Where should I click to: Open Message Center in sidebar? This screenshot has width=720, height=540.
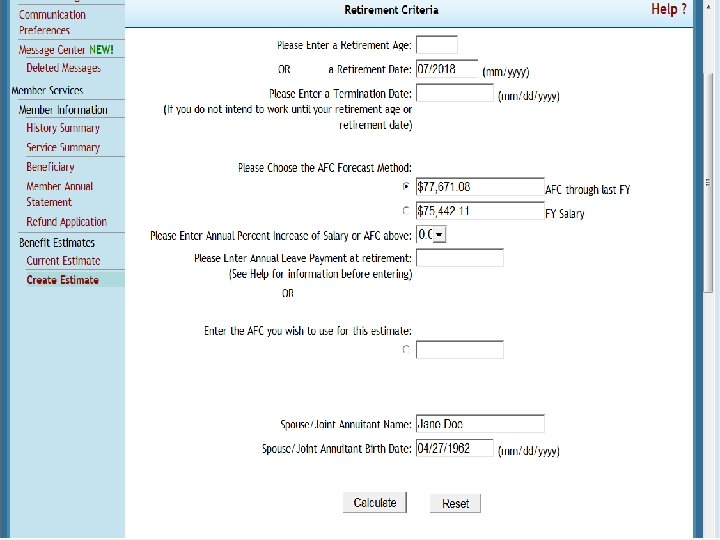click(66, 50)
